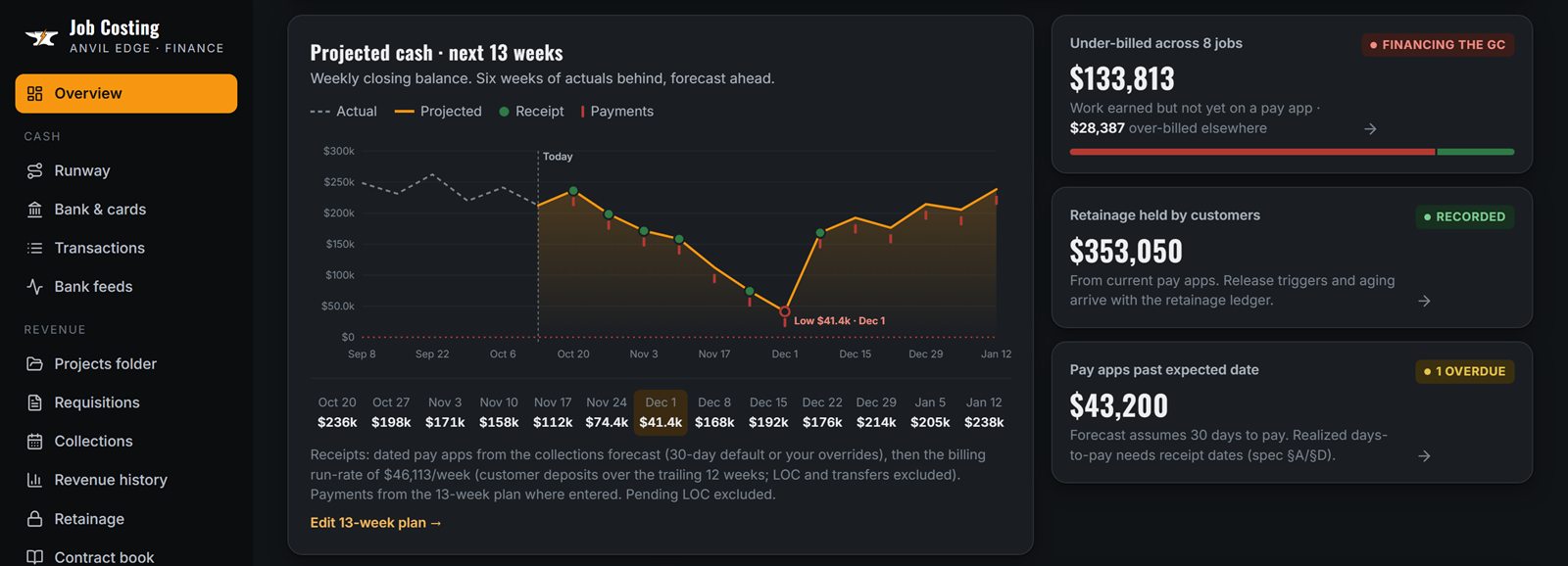Select the Dec 1 $41.4k week

click(661, 412)
